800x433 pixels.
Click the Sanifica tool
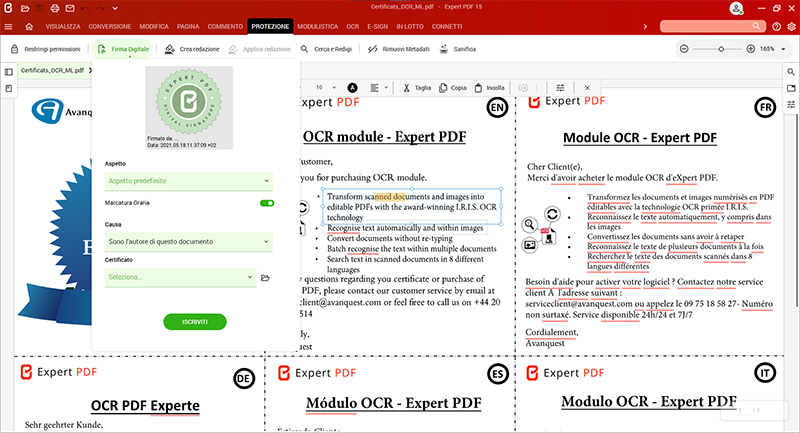tap(458, 49)
